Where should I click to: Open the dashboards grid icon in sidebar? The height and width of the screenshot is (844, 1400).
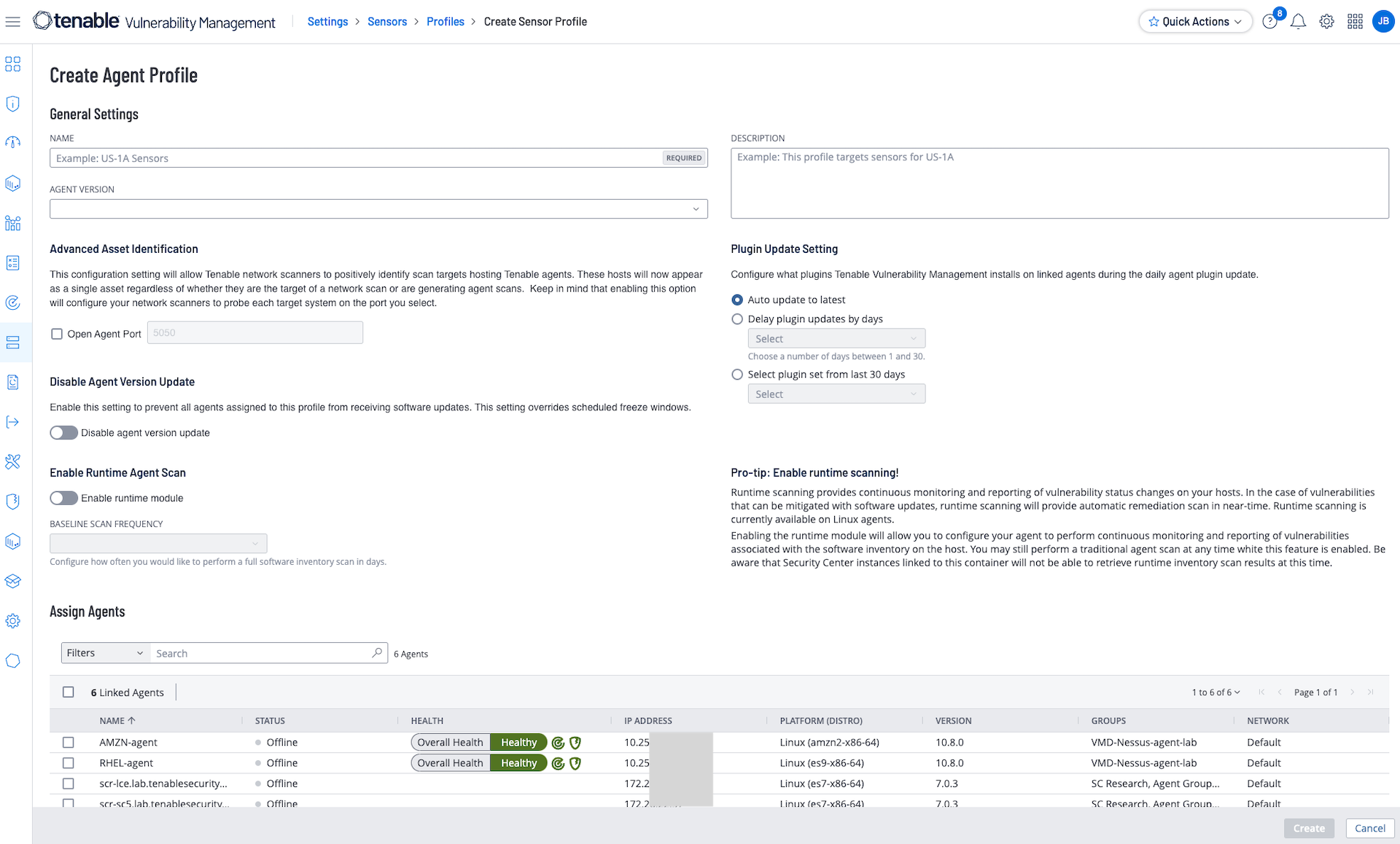[x=12, y=64]
